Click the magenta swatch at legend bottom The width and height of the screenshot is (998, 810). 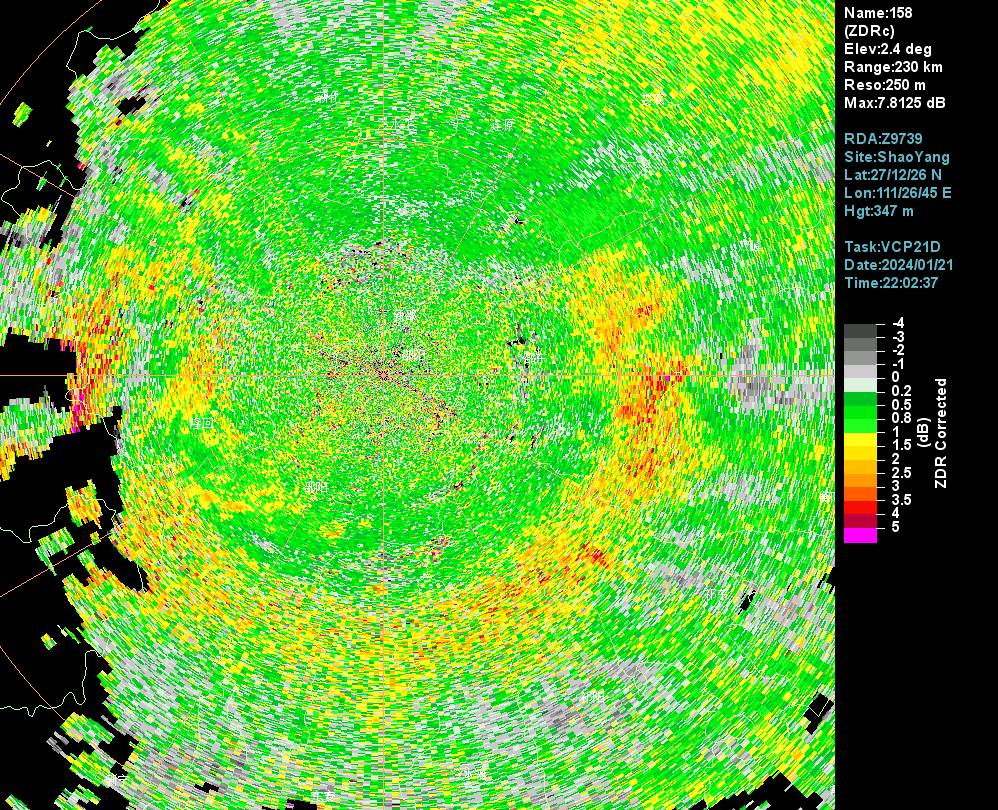[860, 536]
